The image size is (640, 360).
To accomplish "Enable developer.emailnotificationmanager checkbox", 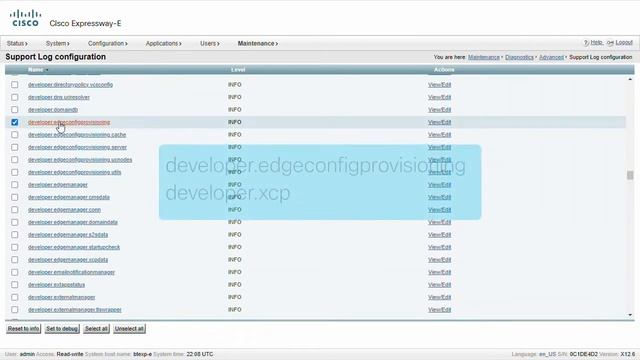I will tap(15, 272).
